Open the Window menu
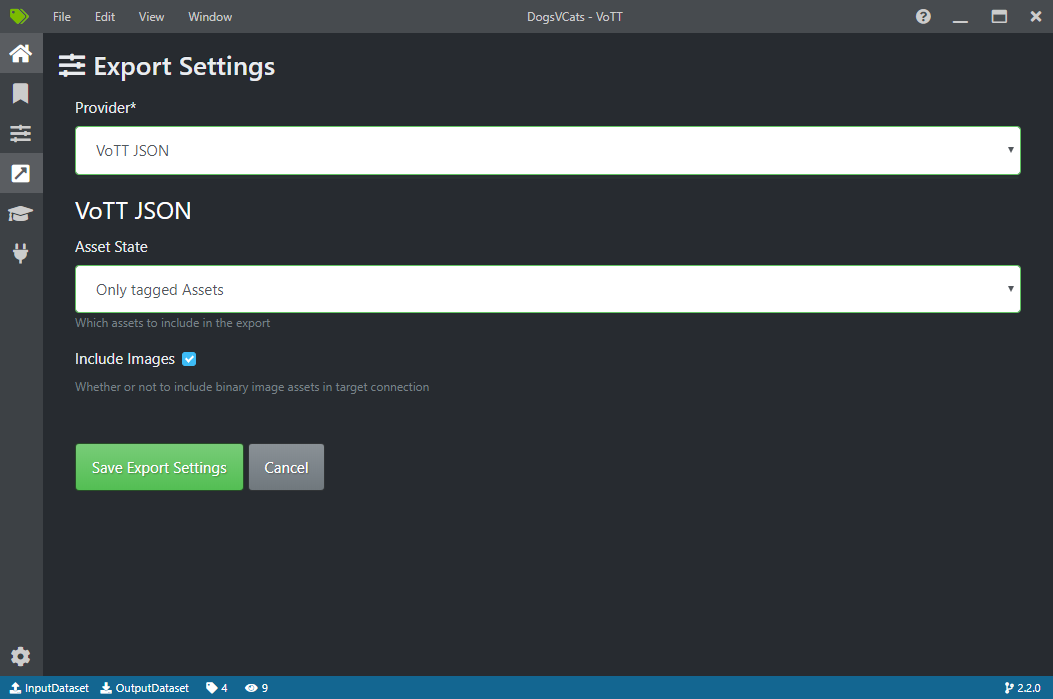 (210, 17)
